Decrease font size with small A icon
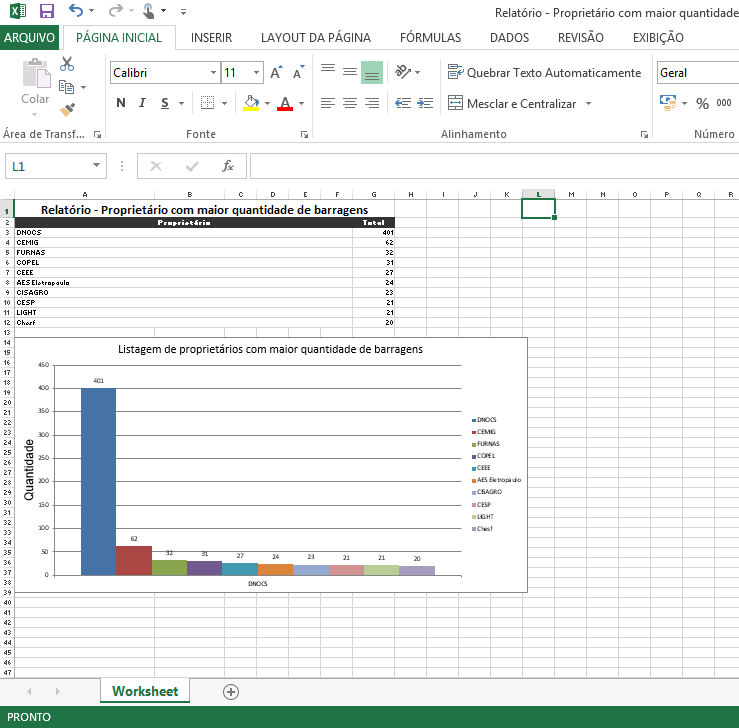The height and width of the screenshot is (728, 739). tap(299, 72)
